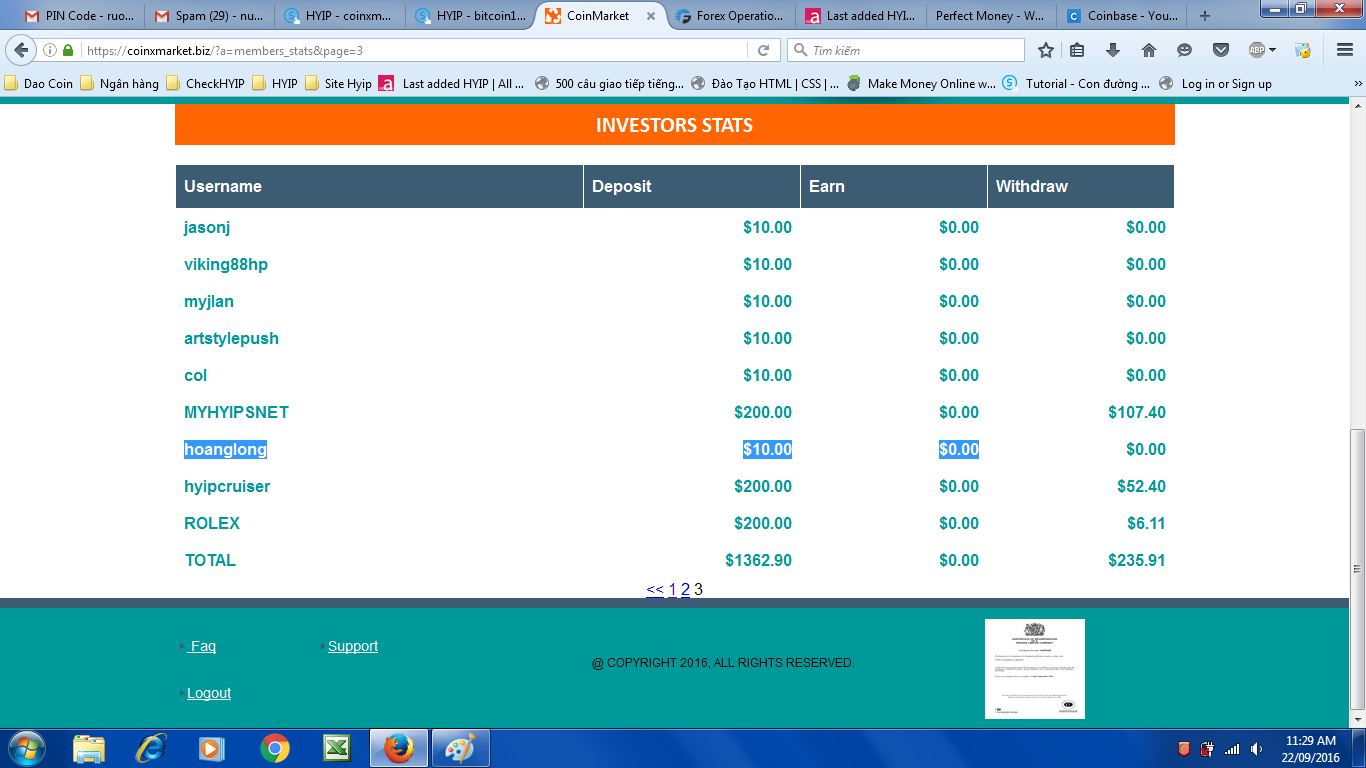Open a new tab with the plus button
Viewport: 1366px width, 768px height.
1204,16
